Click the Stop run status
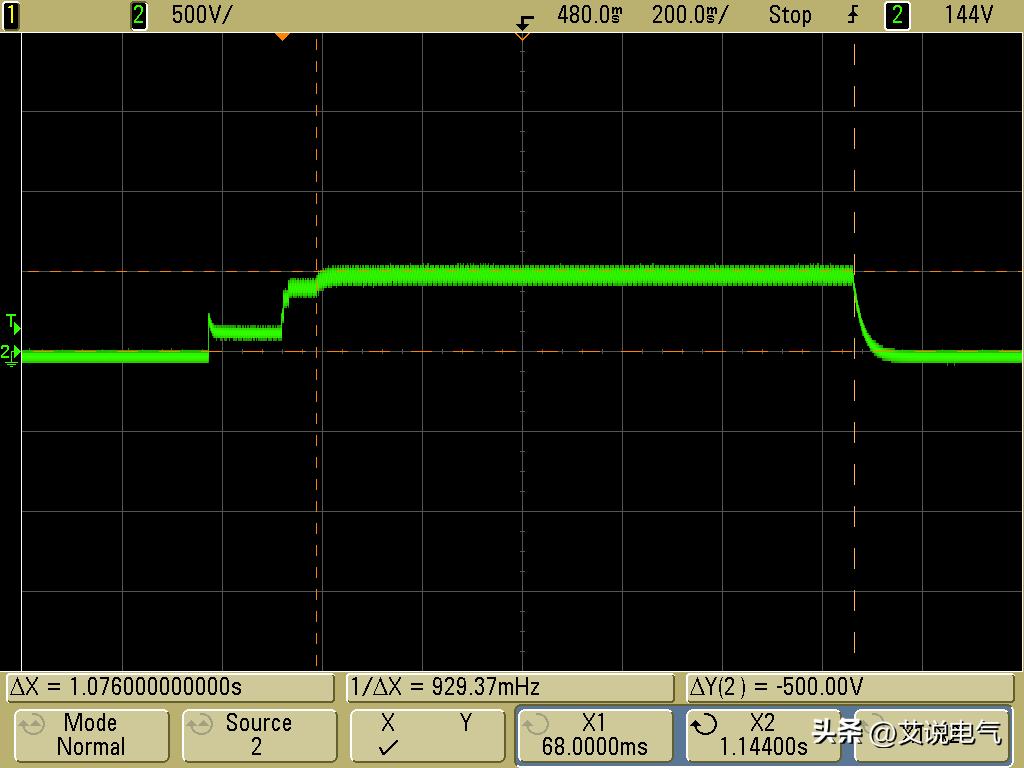The height and width of the screenshot is (768, 1024). coord(790,15)
